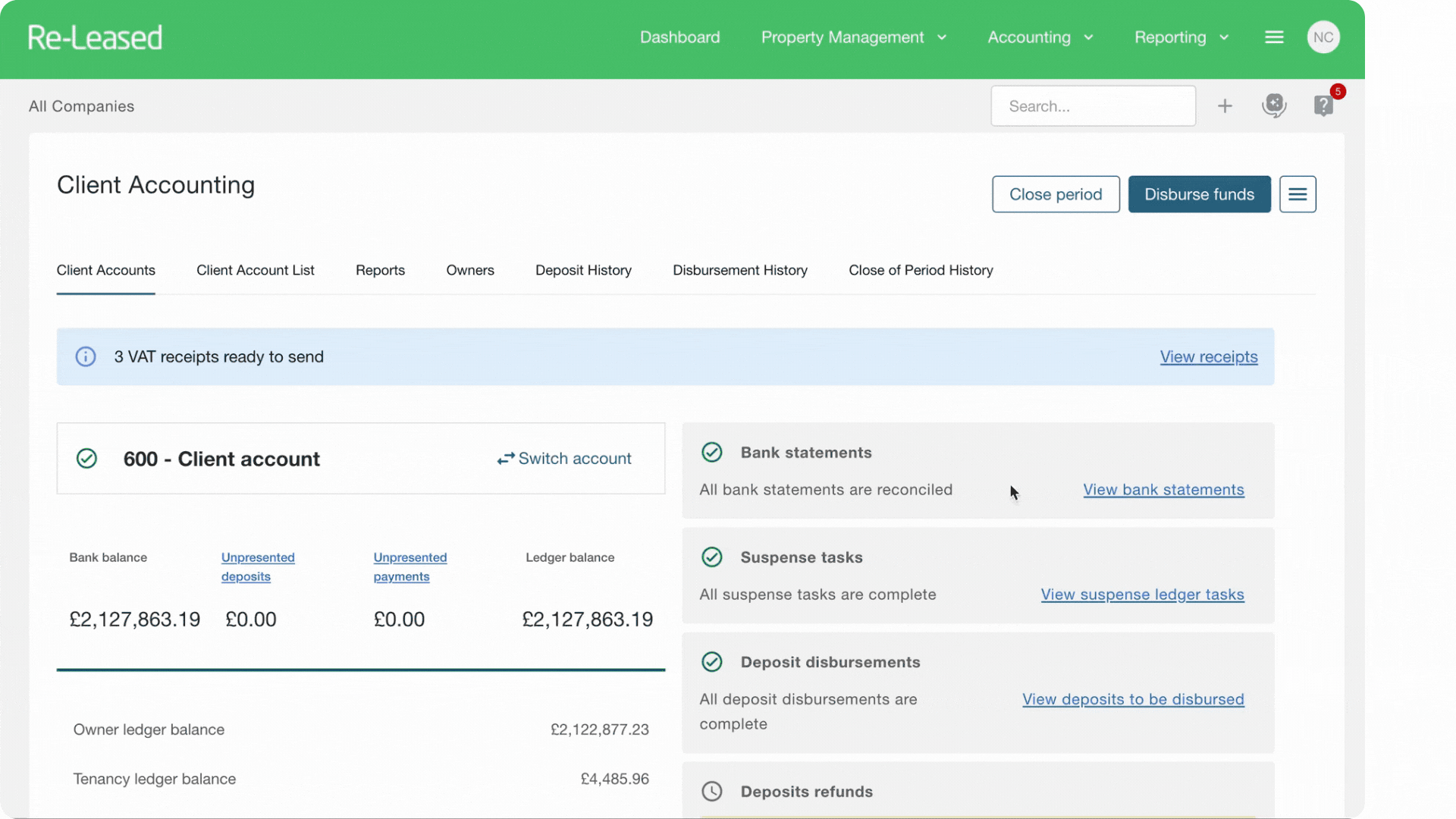The height and width of the screenshot is (819, 1456).
Task: Click the Disburse funds button
Action: (1200, 194)
